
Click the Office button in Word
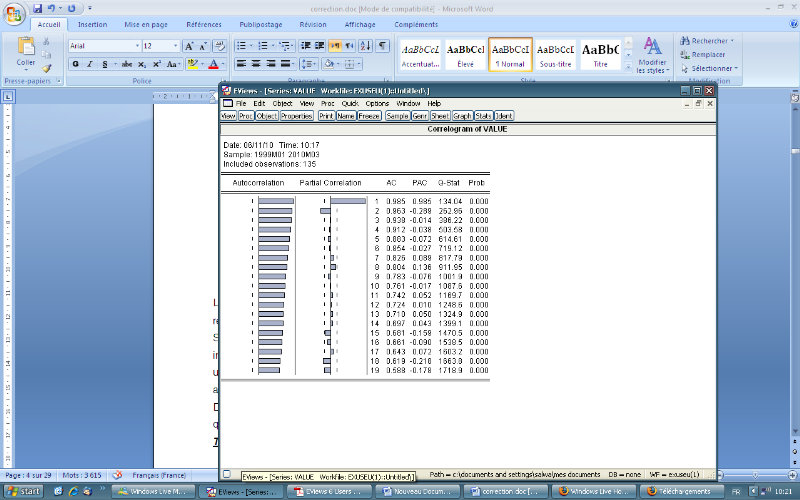(14, 12)
